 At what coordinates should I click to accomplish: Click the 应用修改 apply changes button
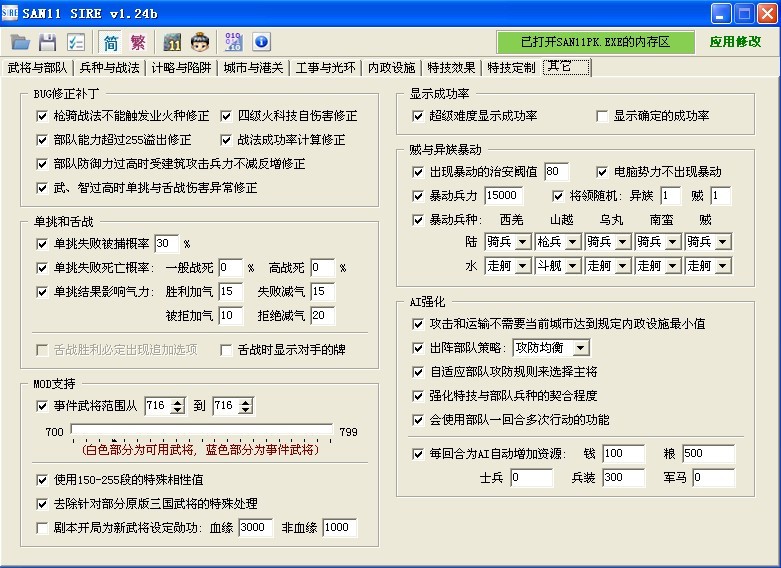tap(735, 42)
